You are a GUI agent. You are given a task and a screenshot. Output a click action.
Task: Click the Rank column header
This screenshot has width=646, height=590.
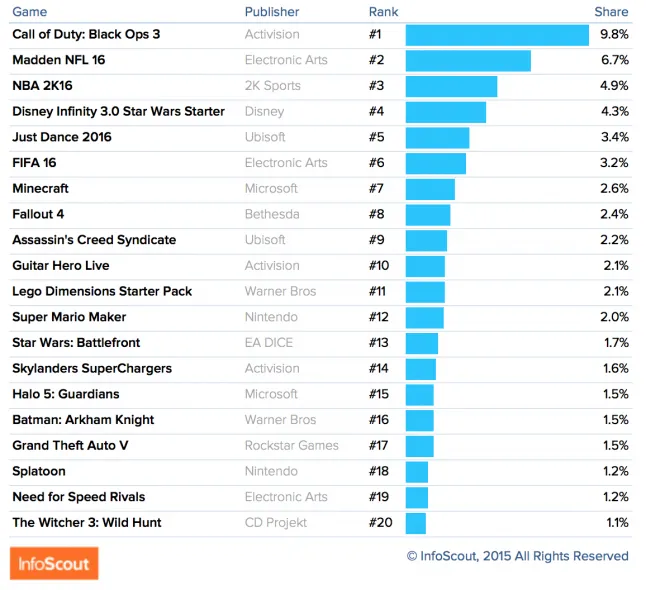click(x=384, y=12)
